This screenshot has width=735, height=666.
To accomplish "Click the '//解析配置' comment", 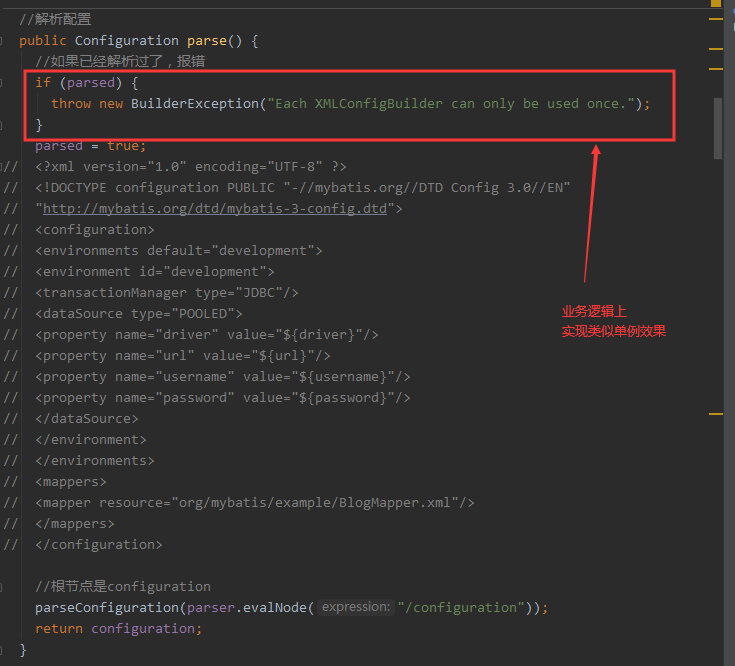I will [55, 19].
